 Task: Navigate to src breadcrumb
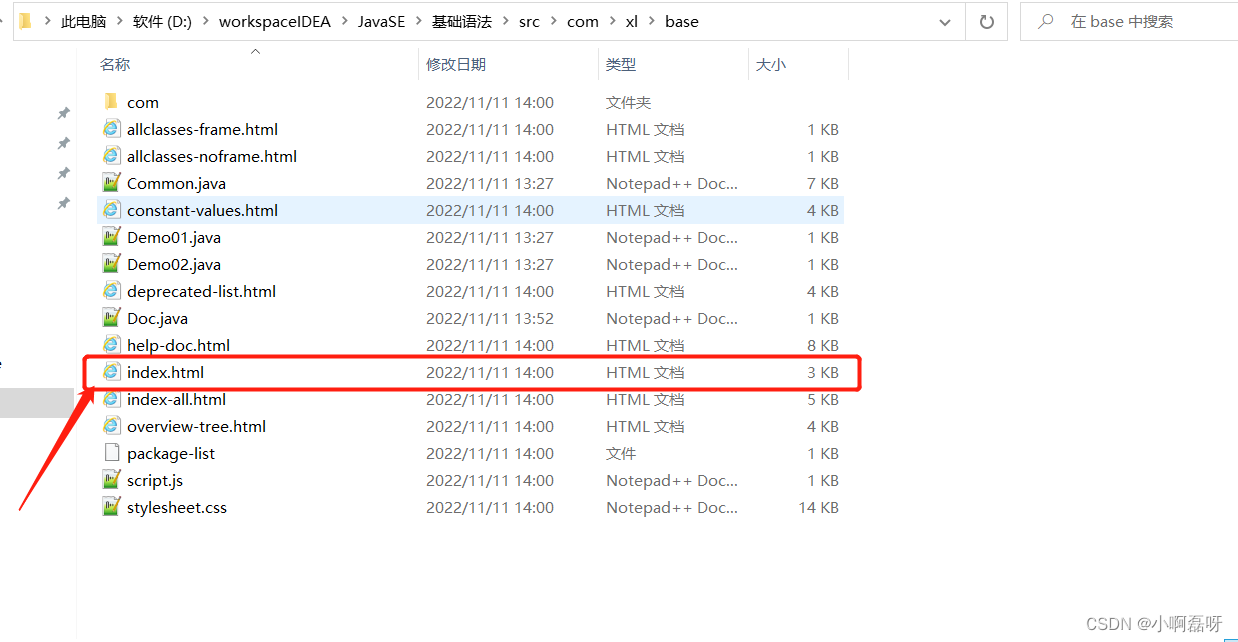click(x=529, y=21)
